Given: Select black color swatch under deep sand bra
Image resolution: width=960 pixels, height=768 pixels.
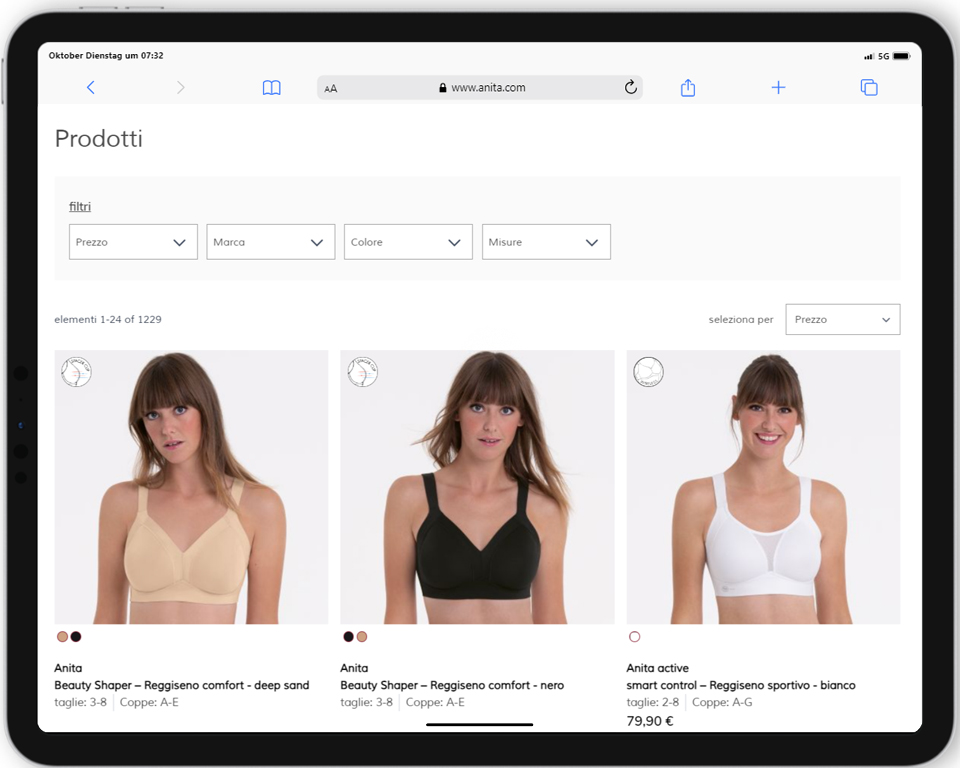Looking at the screenshot, I should coord(76,636).
